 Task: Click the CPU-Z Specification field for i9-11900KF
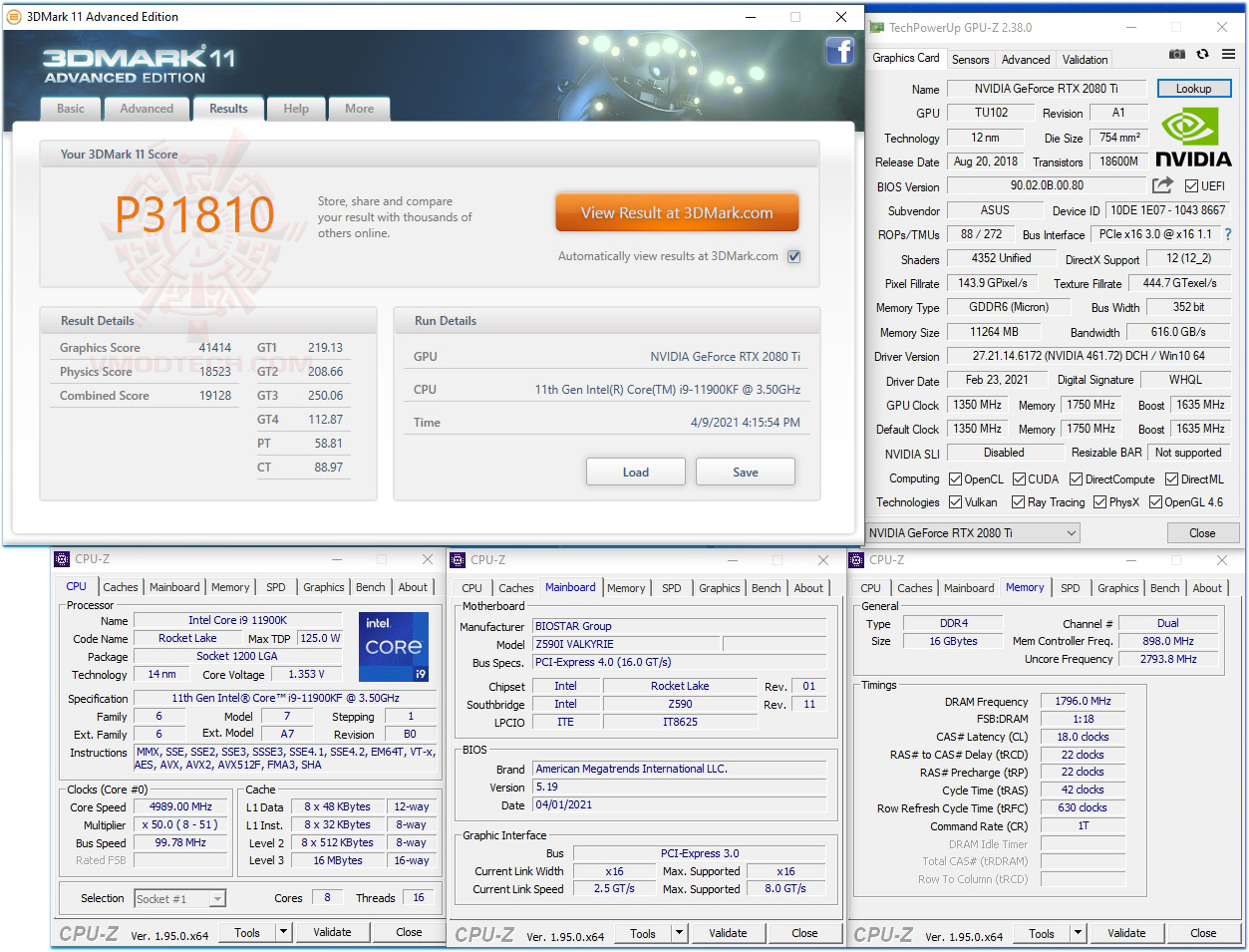(x=285, y=699)
